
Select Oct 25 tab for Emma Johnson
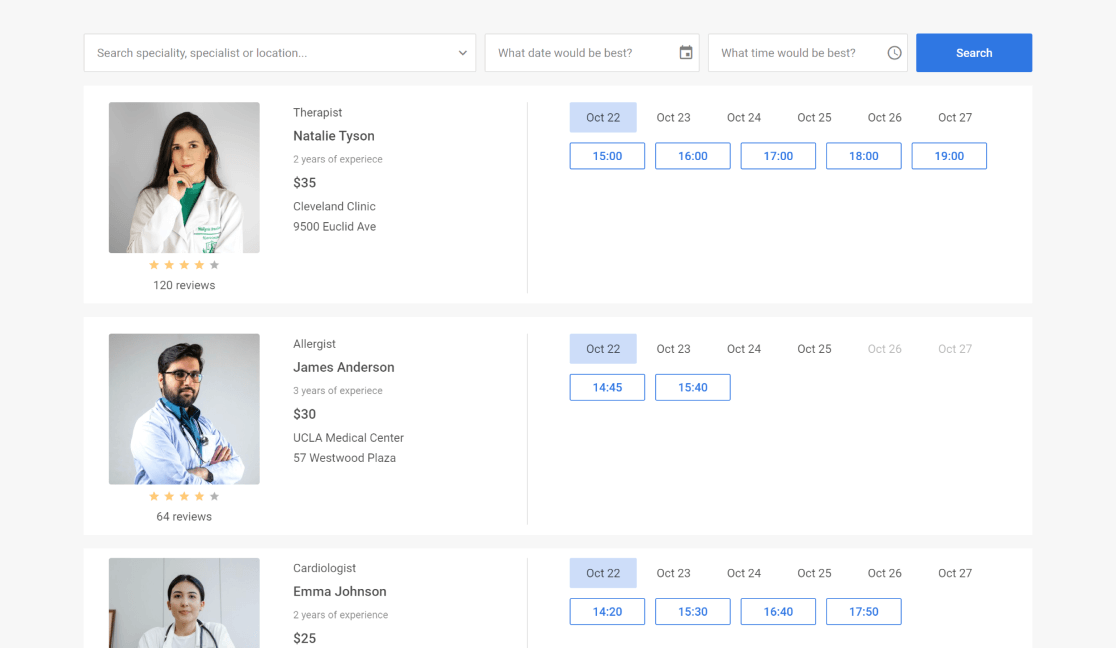coord(814,573)
